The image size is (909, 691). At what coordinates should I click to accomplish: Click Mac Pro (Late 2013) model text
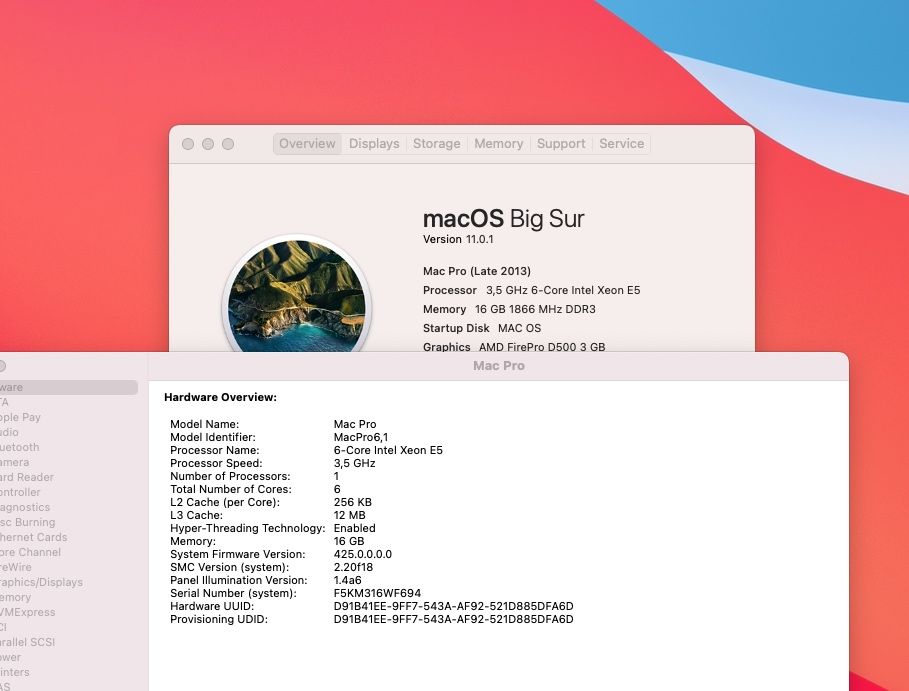pyautogui.click(x=477, y=271)
